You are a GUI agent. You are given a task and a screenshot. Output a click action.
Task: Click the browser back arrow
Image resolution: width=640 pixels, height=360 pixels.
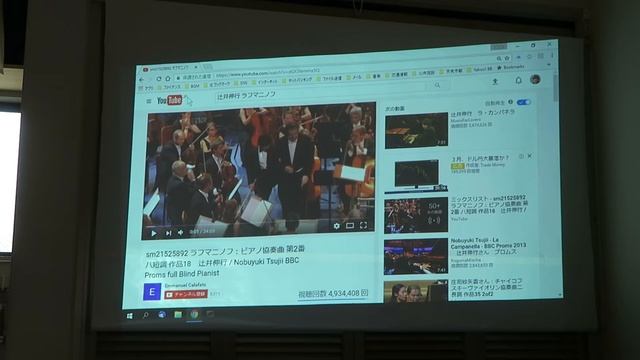pyautogui.click(x=142, y=80)
